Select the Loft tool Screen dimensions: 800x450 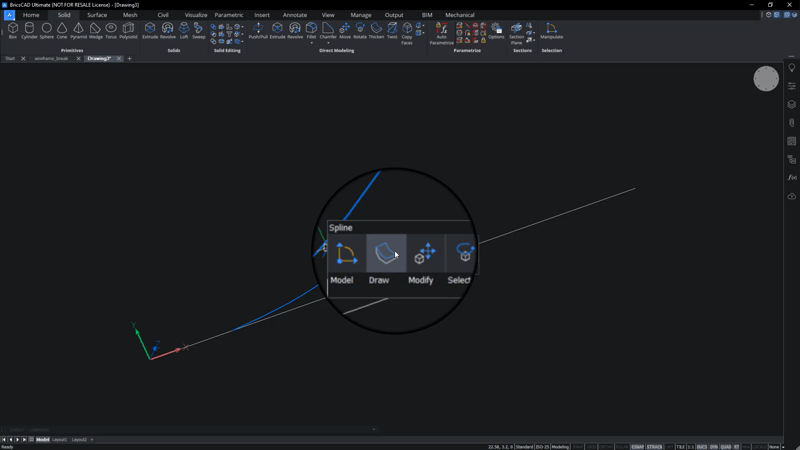click(184, 30)
